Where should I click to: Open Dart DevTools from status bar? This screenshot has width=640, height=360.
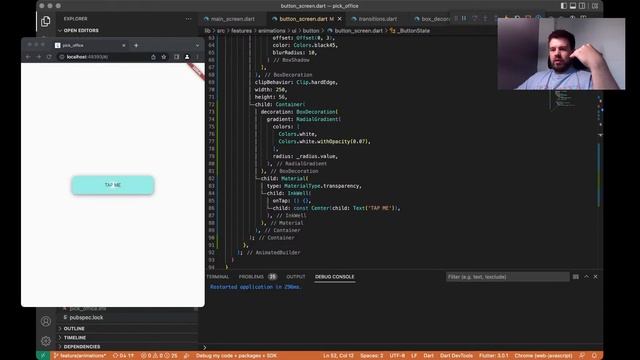(x=456, y=356)
